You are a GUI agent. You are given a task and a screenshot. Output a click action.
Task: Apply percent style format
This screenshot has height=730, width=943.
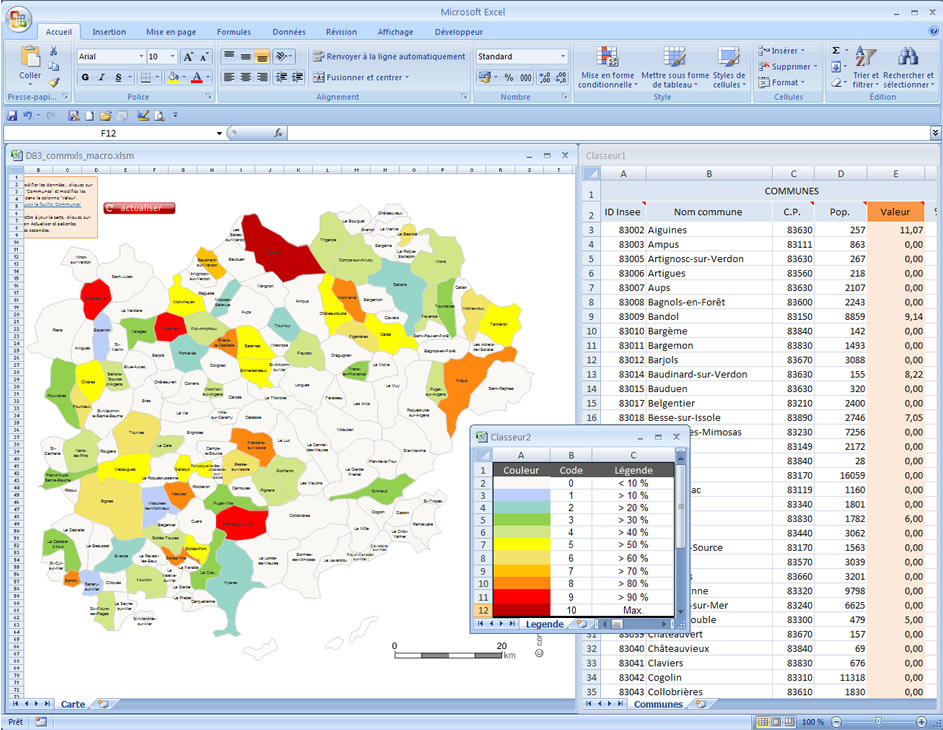click(509, 77)
